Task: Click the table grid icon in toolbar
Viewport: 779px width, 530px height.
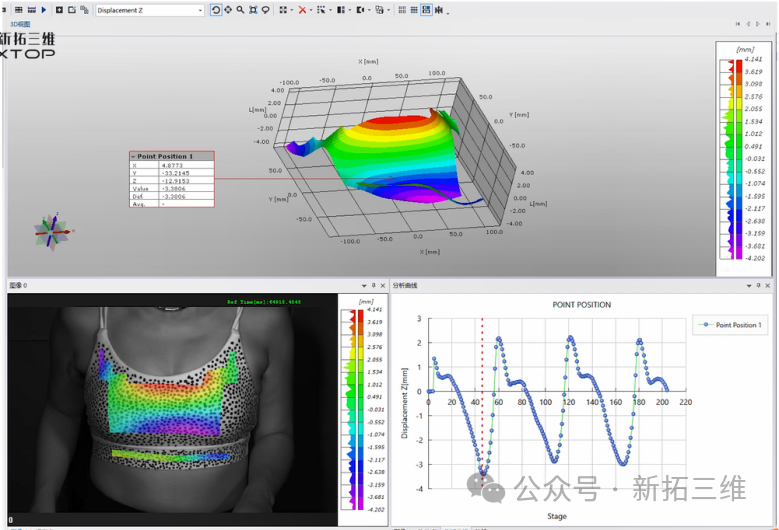Action: tap(18, 9)
